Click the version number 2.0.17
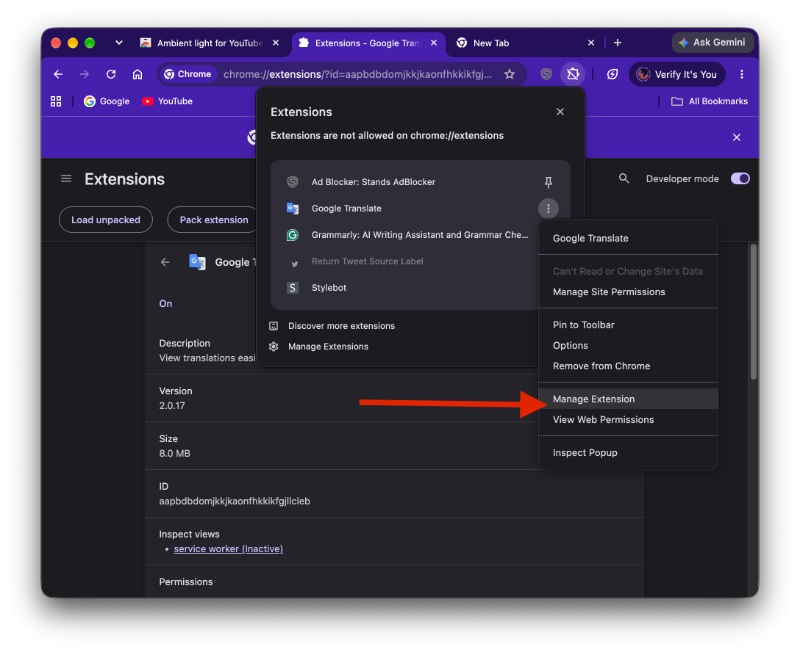This screenshot has height=652, width=800. [172, 406]
